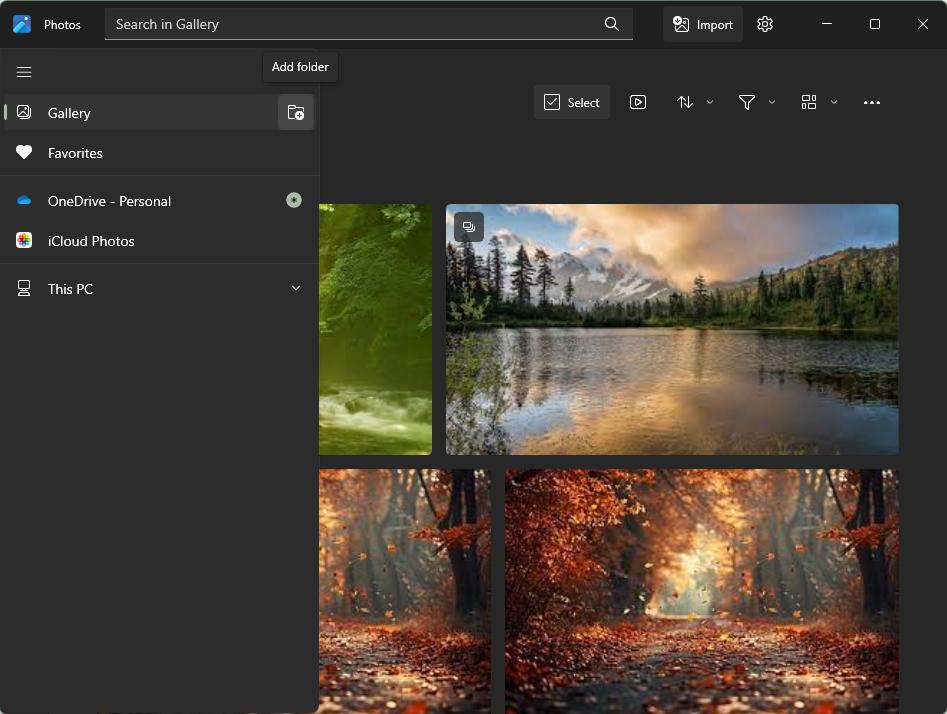The image size is (947, 714).
Task: Open Photos settings gear
Action: [x=765, y=24]
